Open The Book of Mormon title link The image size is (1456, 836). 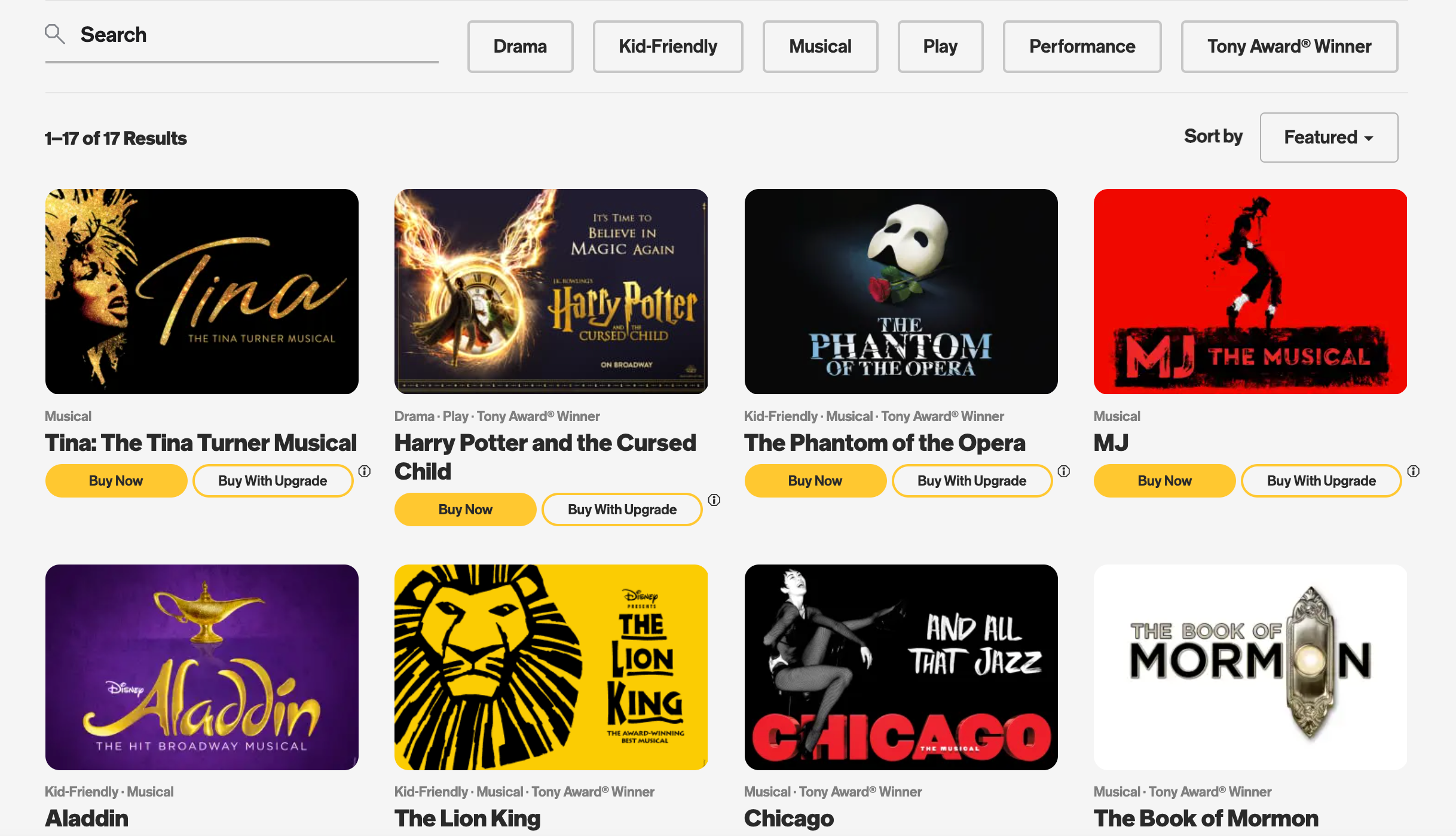1206,818
